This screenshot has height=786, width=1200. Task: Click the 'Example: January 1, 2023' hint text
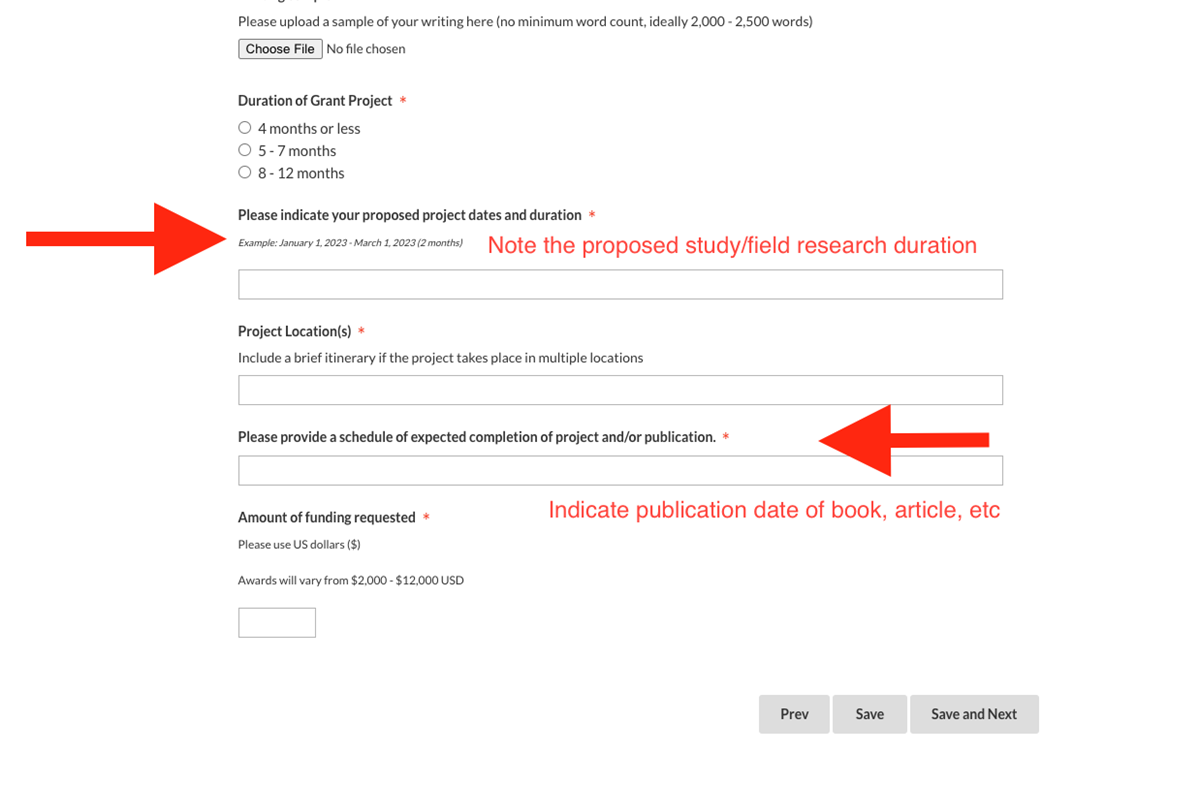point(350,243)
